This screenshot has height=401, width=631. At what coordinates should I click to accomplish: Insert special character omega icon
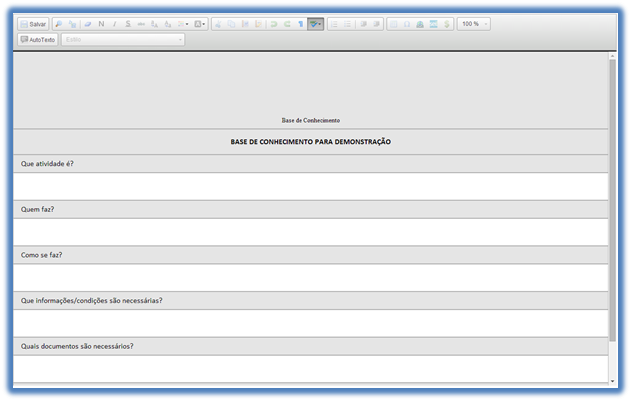point(406,23)
